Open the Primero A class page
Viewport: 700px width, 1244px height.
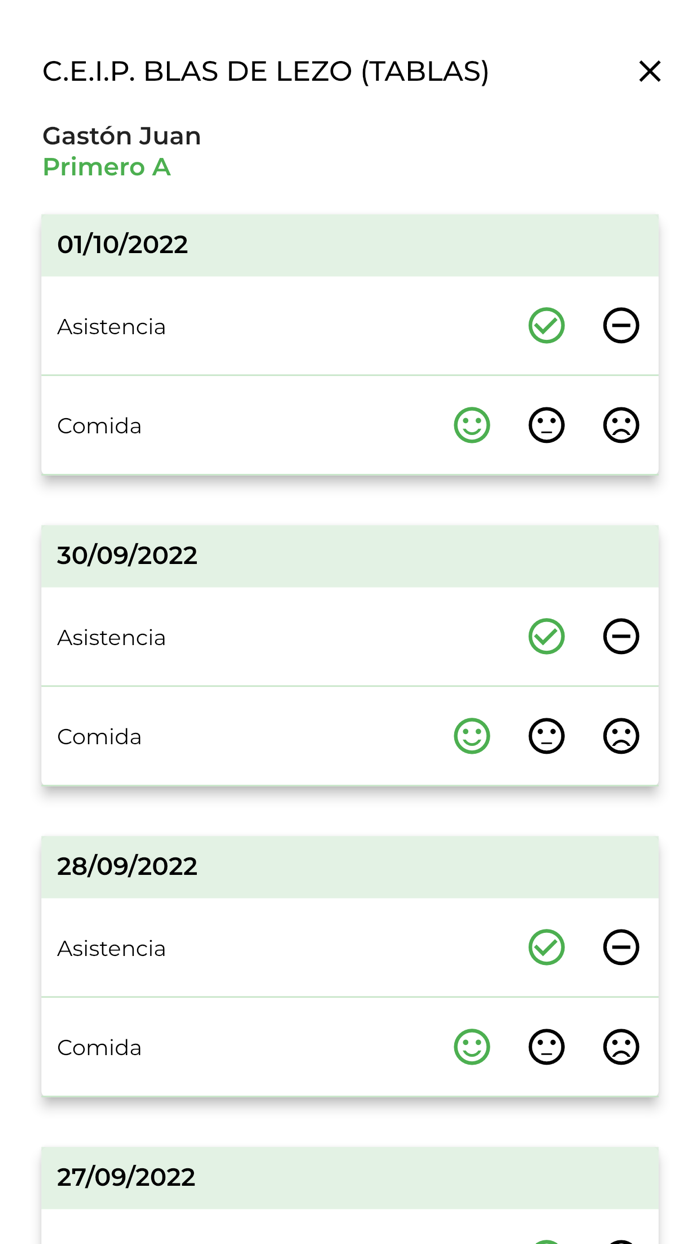[106, 167]
